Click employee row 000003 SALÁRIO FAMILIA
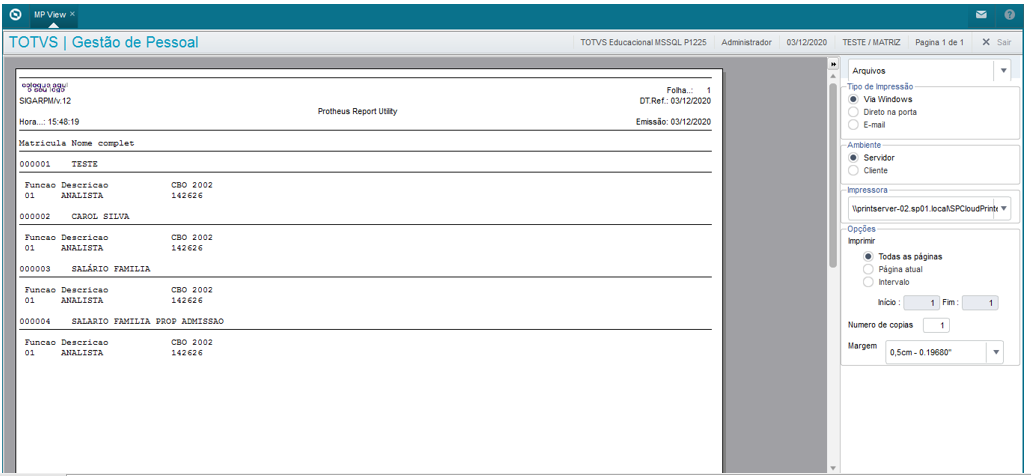 click(x=85, y=269)
